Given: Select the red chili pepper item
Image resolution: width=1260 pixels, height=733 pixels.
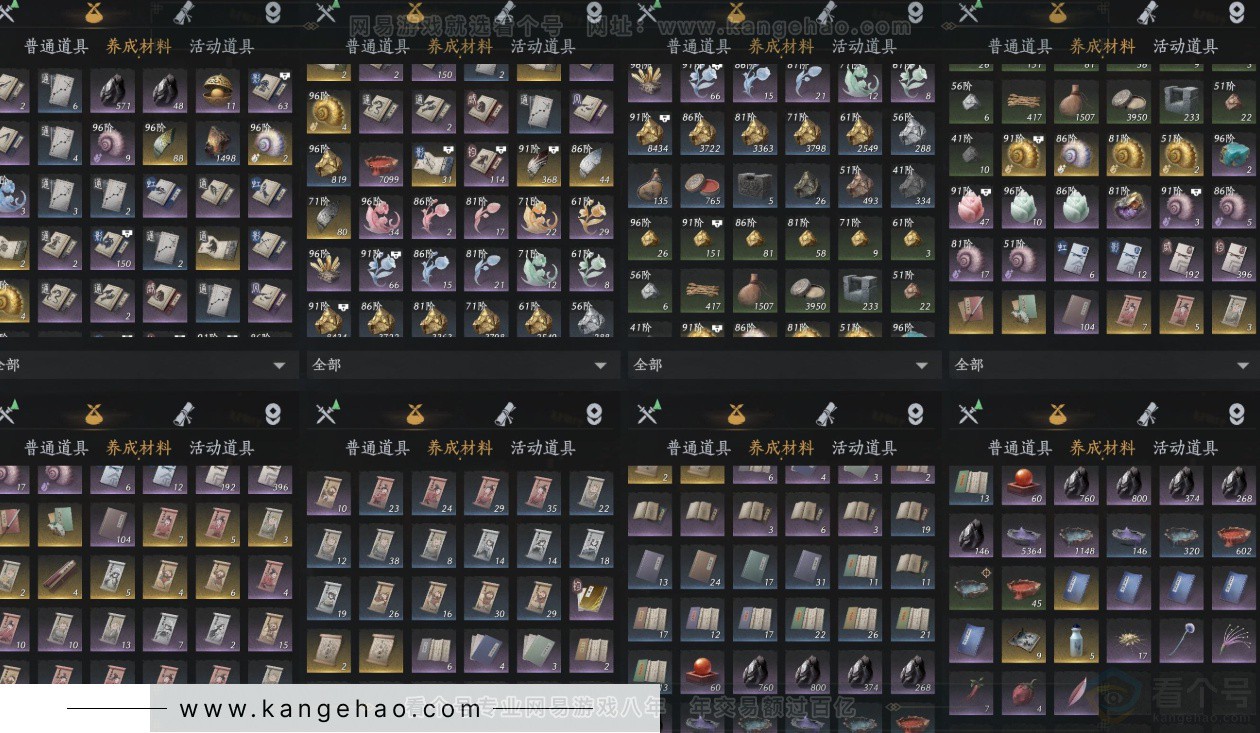Looking at the screenshot, I should pyautogui.click(x=971, y=693).
